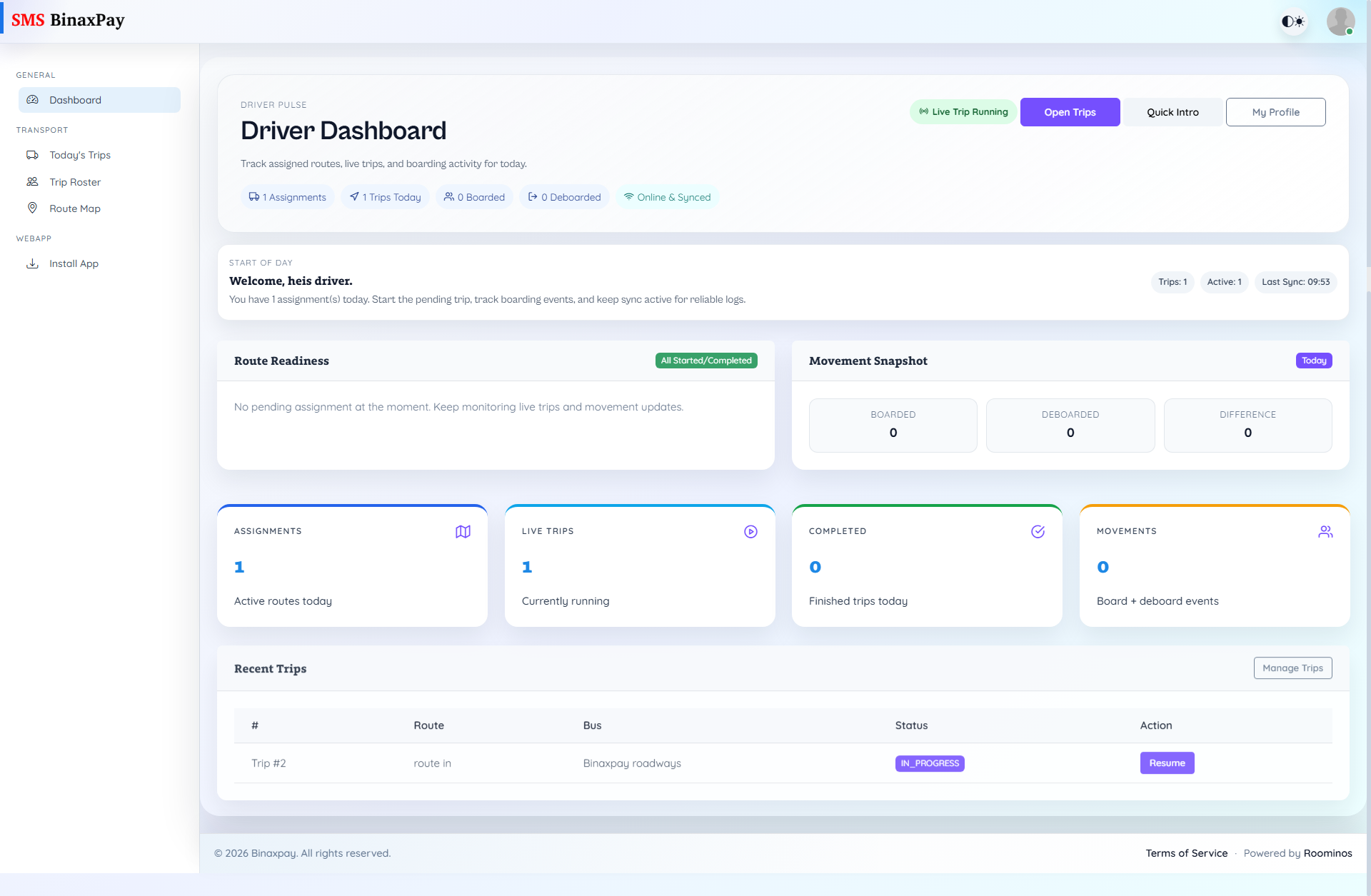Click the map icon on Assignments card
The width and height of the screenshot is (1371, 896).
(x=463, y=532)
